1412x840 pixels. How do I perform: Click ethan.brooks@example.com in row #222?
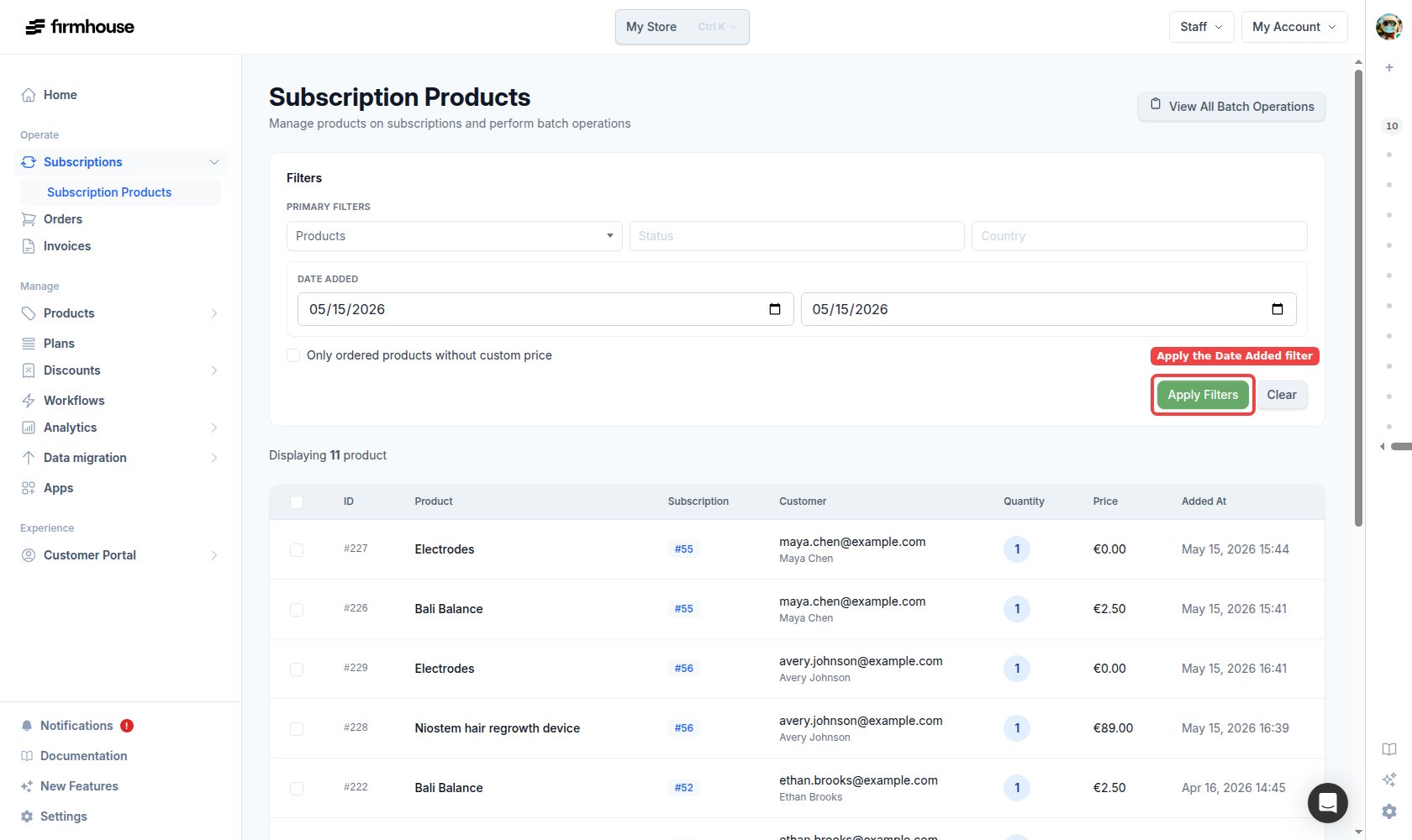point(858,780)
